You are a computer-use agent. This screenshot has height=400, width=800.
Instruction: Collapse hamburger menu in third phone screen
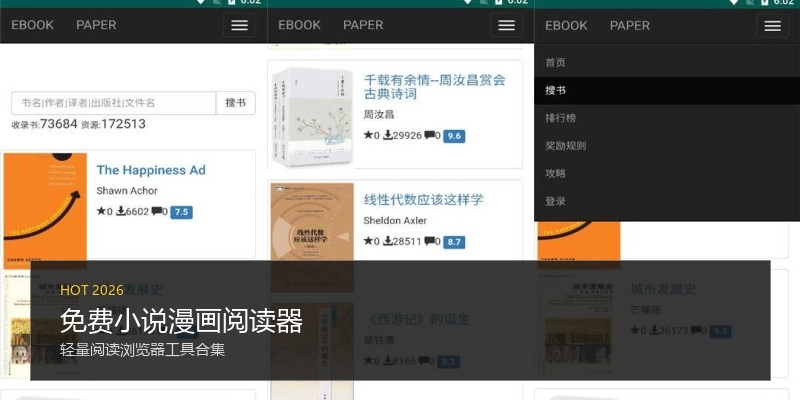pos(772,26)
